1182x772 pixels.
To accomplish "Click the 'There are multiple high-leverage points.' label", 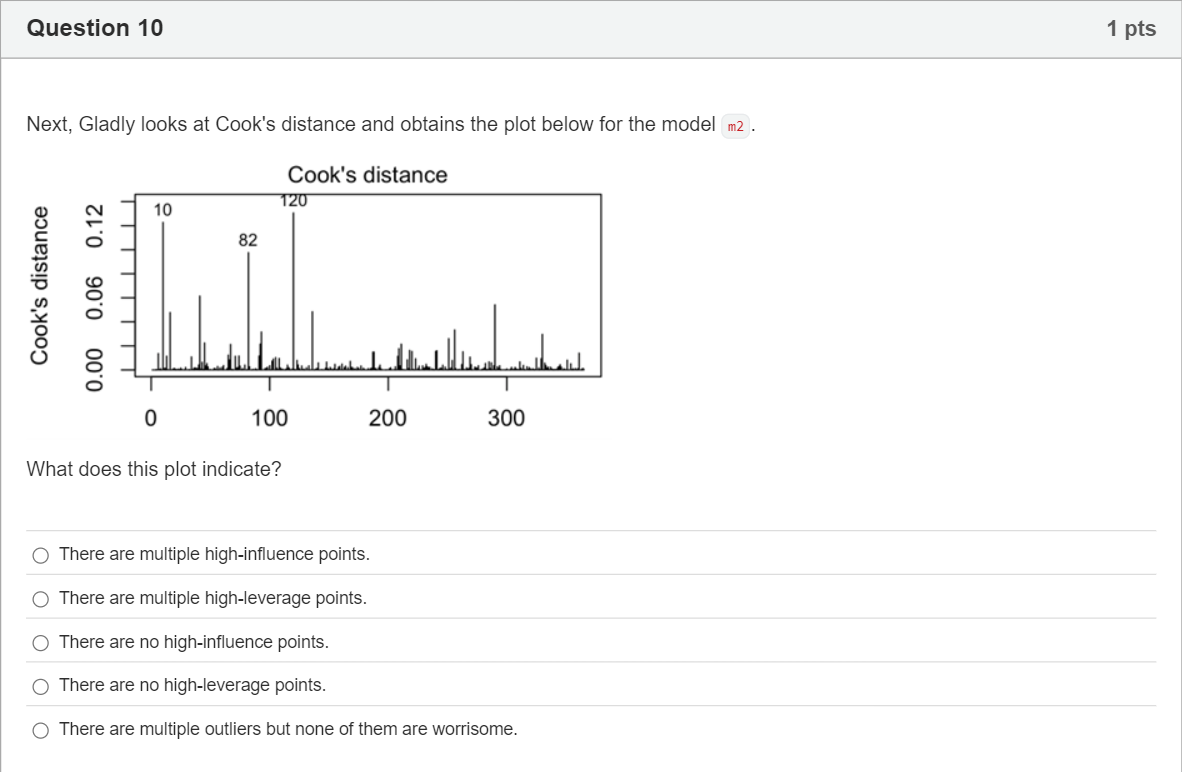I will (x=213, y=598).
